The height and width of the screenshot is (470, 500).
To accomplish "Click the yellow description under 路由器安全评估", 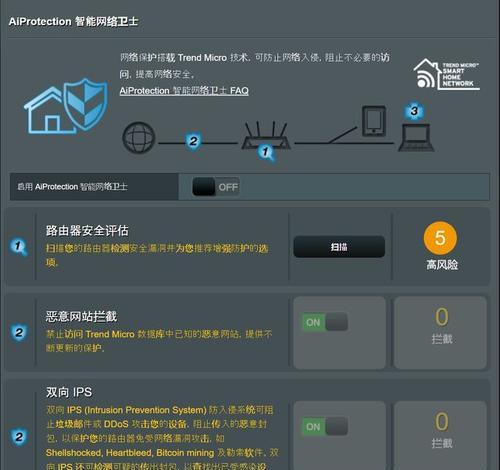I will click(157, 255).
